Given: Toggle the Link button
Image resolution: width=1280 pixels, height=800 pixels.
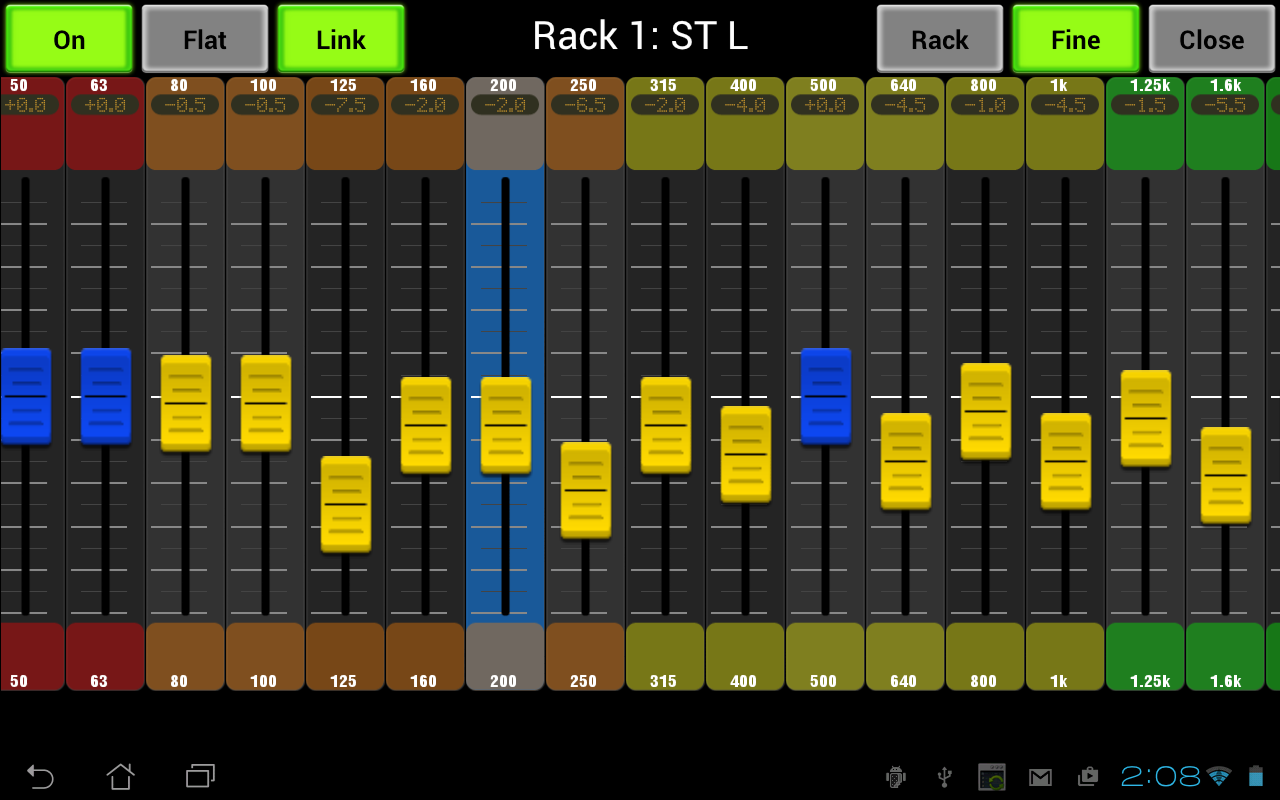Looking at the screenshot, I should pyautogui.click(x=341, y=39).
